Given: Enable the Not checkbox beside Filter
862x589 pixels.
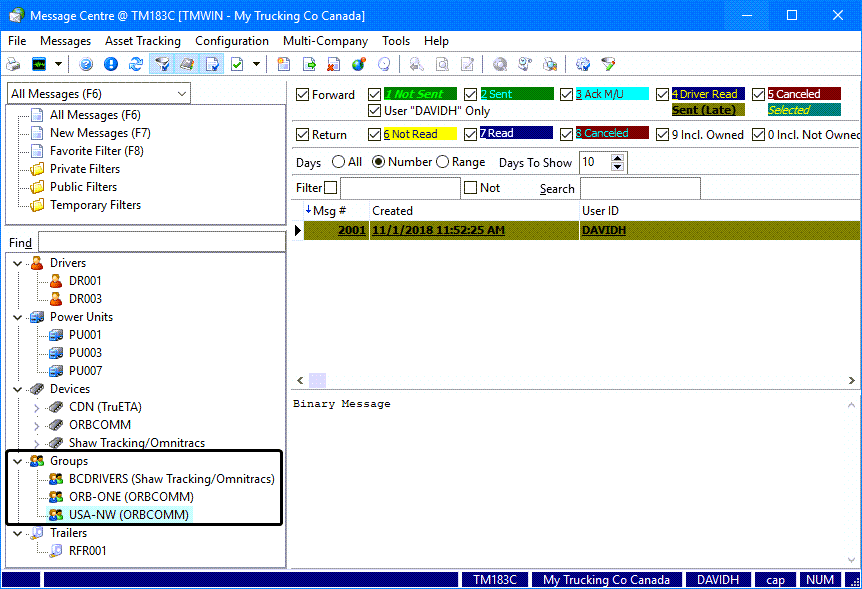Looking at the screenshot, I should [471, 188].
